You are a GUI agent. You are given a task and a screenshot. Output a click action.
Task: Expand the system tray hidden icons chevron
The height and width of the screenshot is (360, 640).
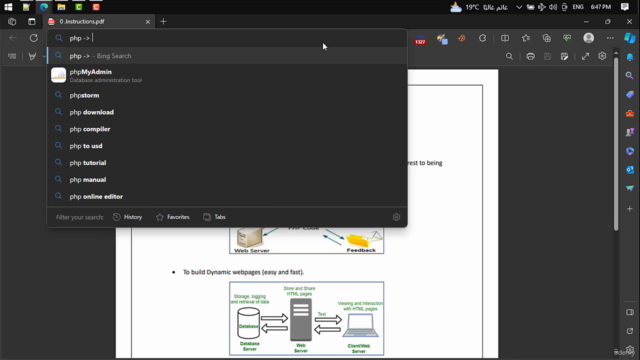(x=519, y=7)
